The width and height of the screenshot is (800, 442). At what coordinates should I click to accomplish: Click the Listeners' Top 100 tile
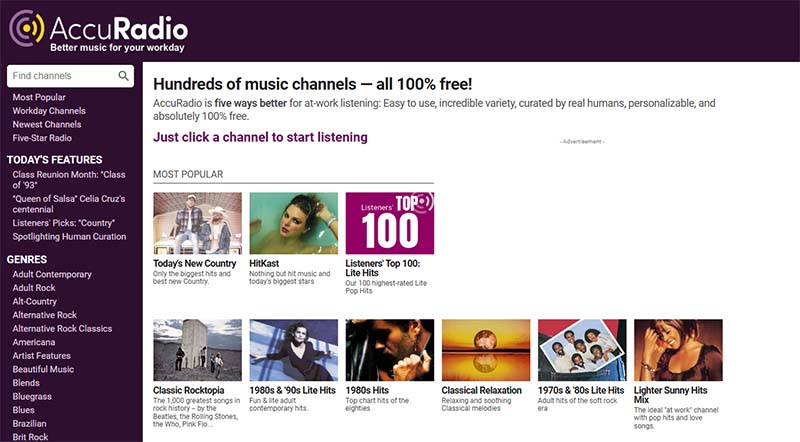click(x=389, y=223)
